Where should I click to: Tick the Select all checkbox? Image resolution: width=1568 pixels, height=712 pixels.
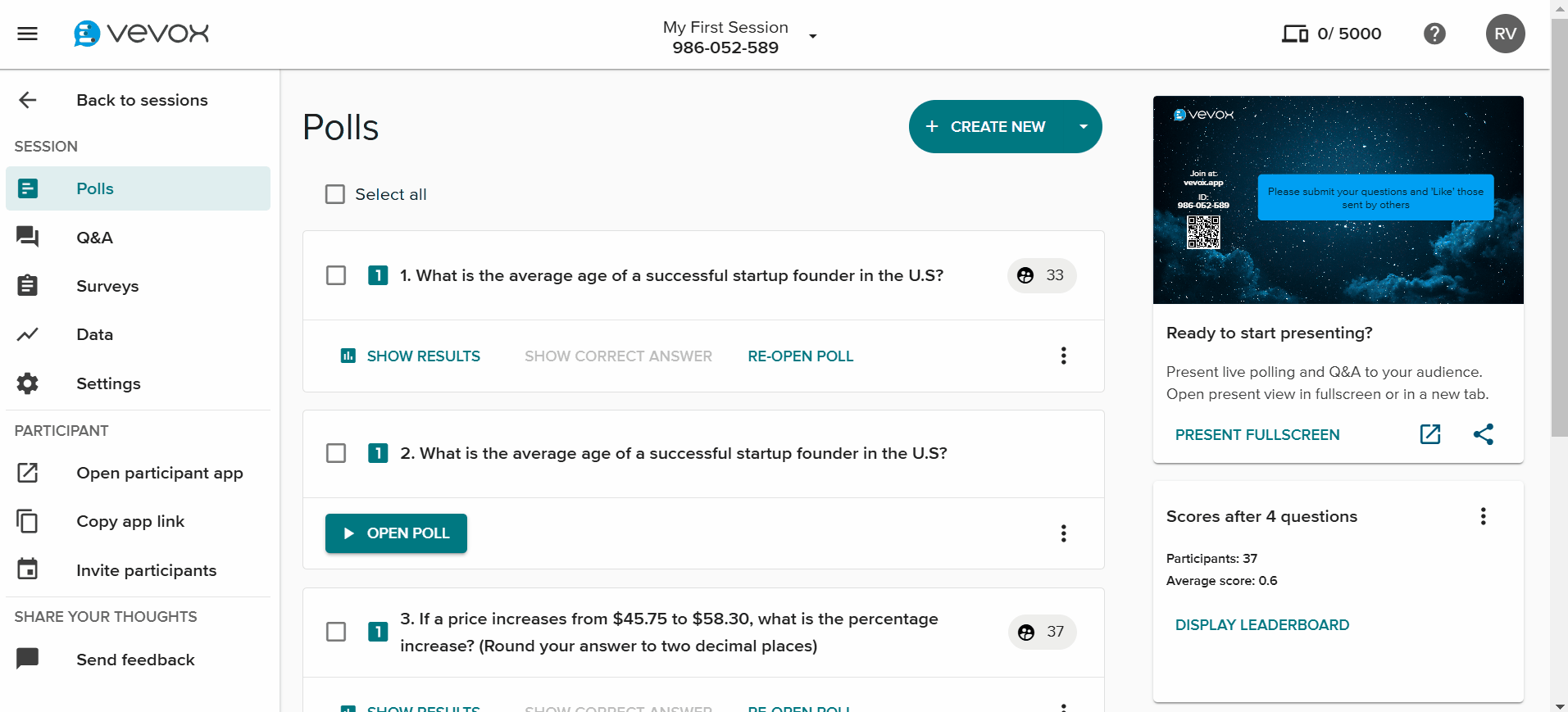coord(335,194)
